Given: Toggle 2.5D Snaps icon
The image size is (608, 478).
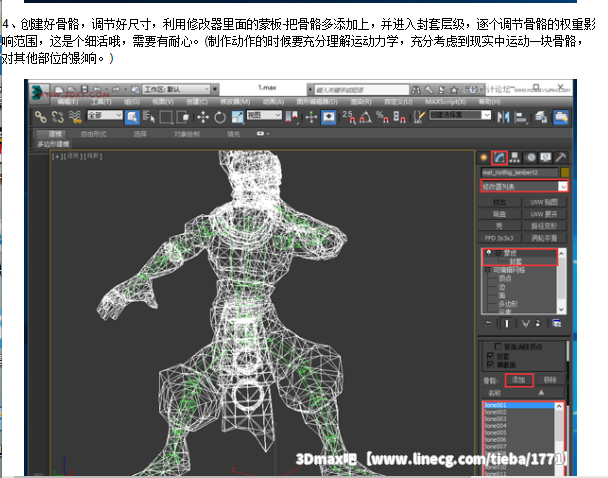Looking at the screenshot, I should 348,117.
